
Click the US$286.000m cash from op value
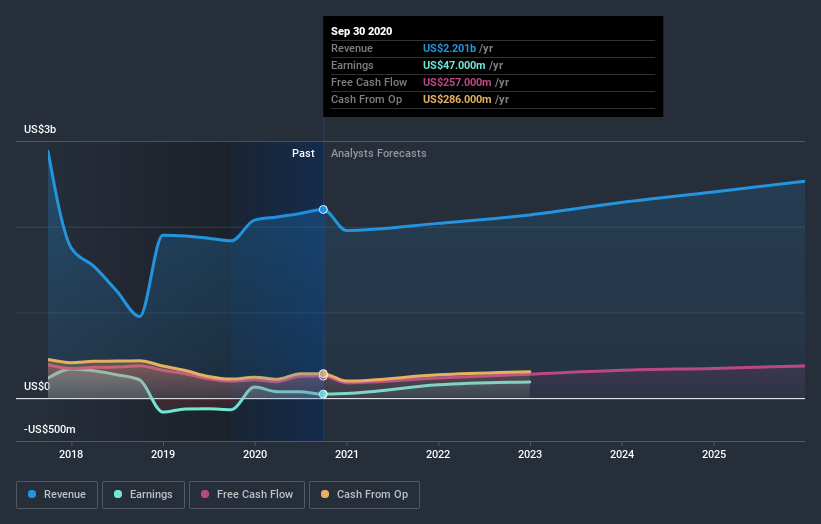click(457, 99)
